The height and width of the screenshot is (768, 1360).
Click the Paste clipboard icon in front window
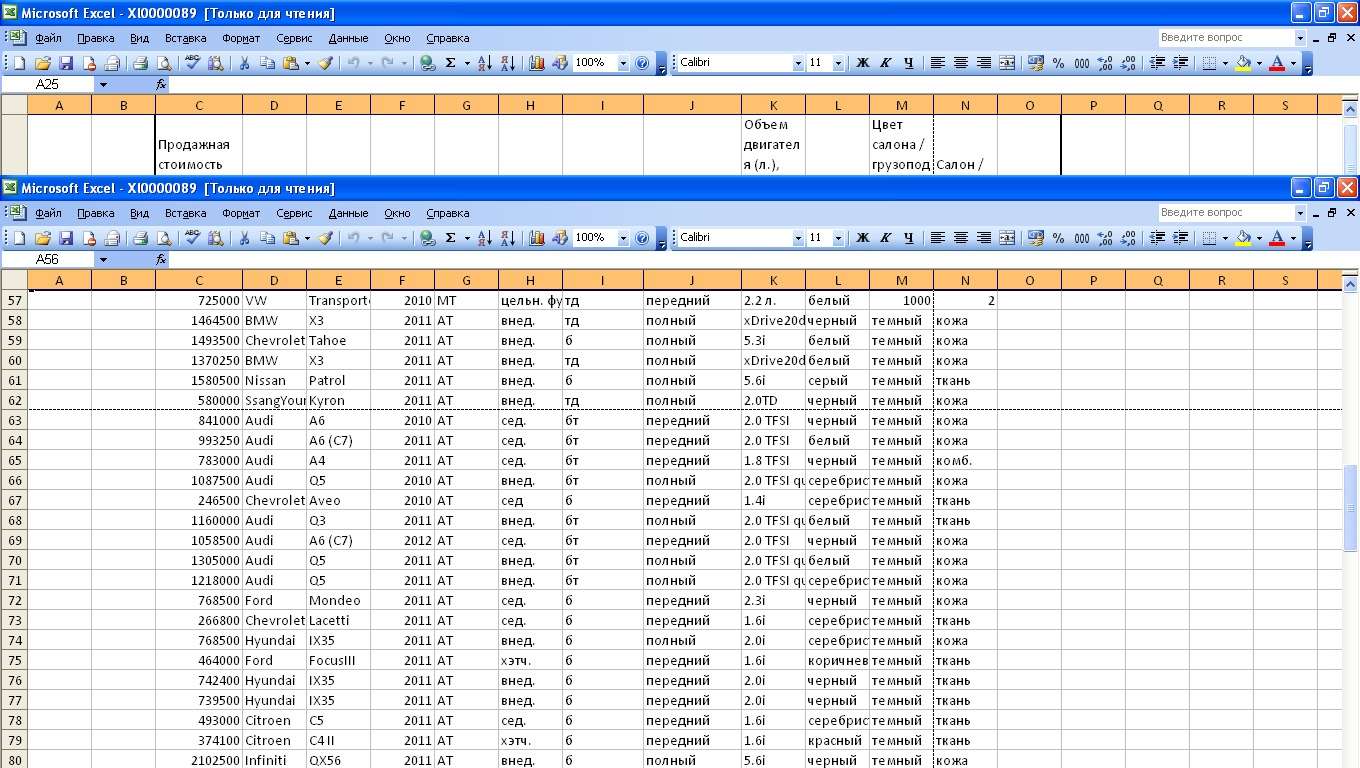click(x=290, y=238)
